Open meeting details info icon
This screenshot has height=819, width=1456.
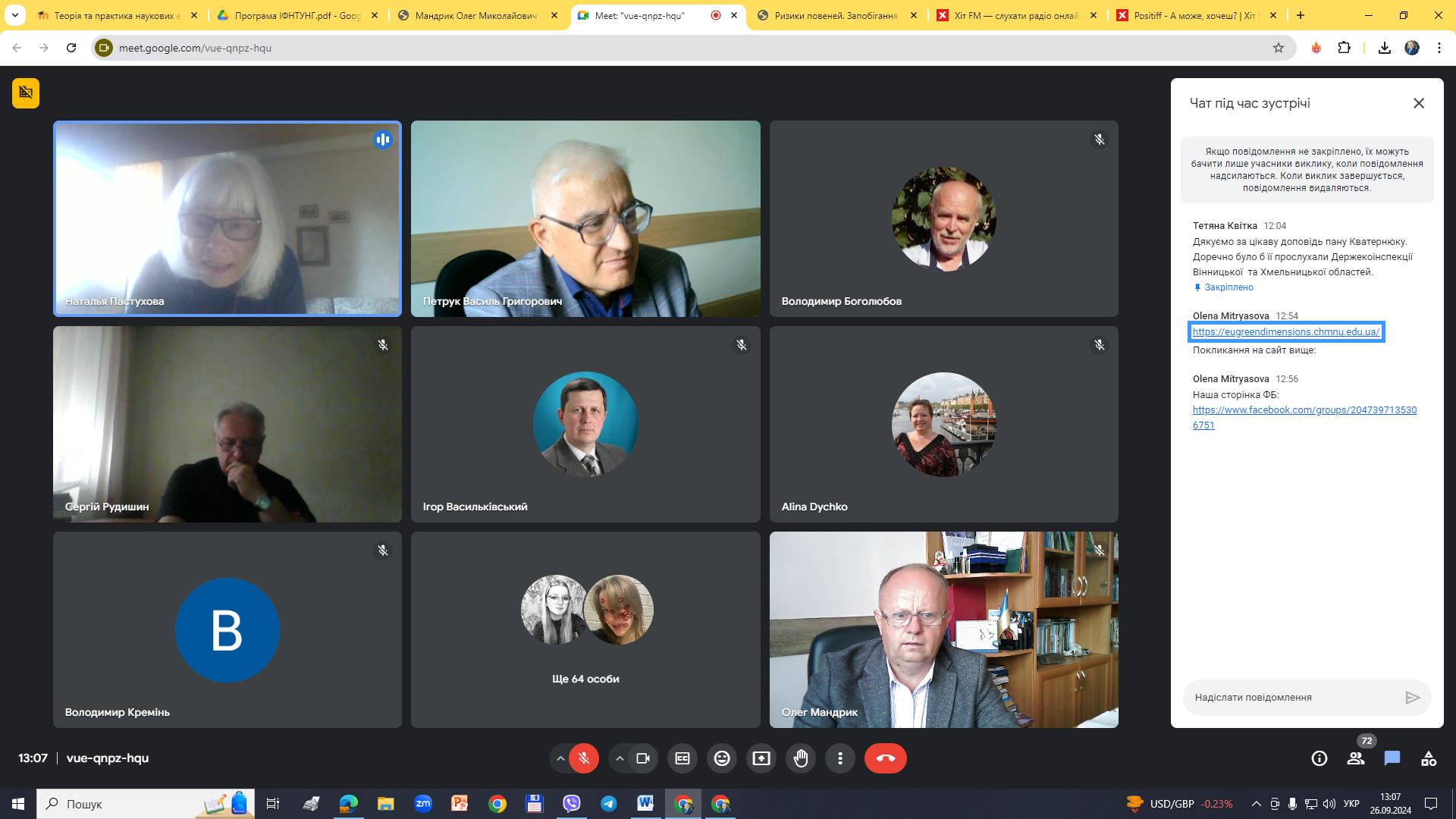pos(1319,758)
